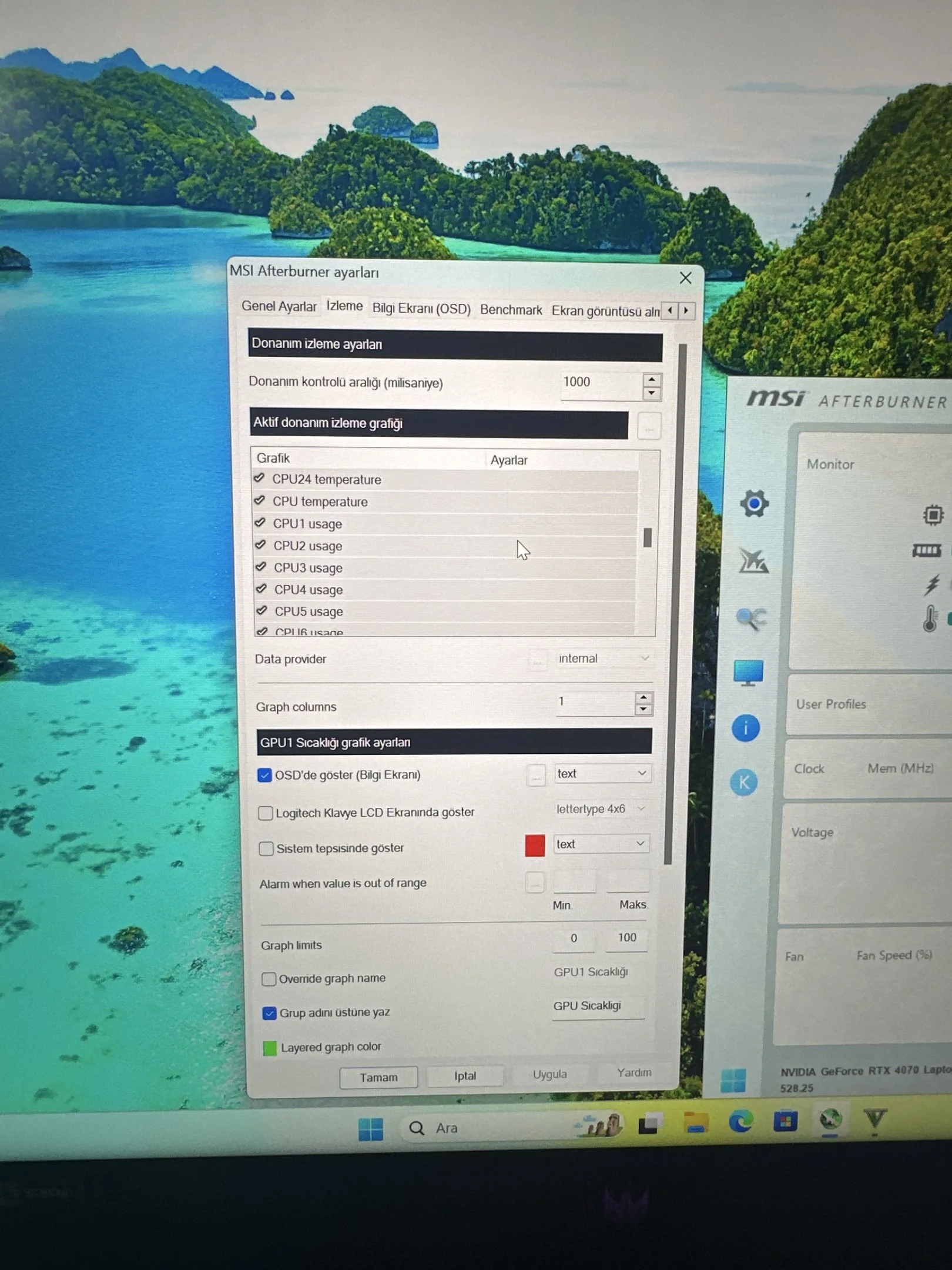The width and height of the screenshot is (952, 1270).
Task: Open Task View on the taskbar
Action: 650,1125
